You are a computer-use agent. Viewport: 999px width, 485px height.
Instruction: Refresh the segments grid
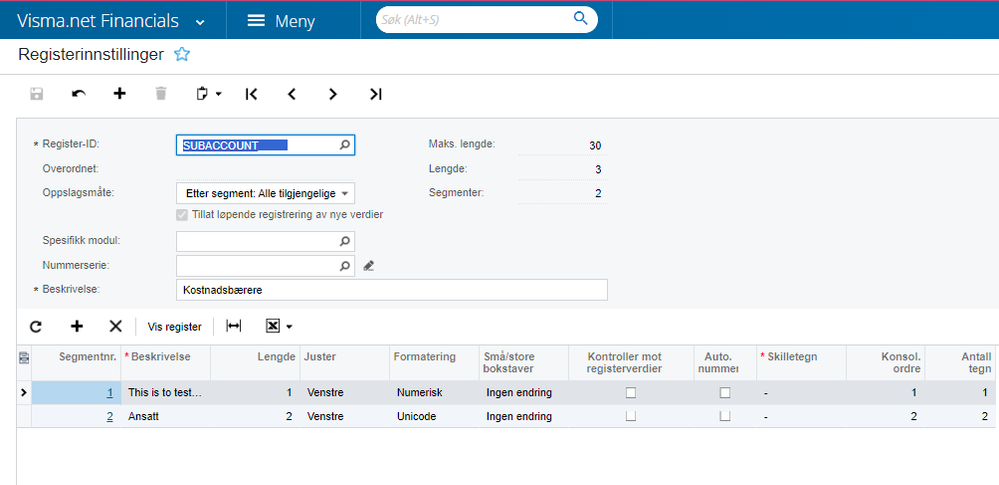coord(36,326)
